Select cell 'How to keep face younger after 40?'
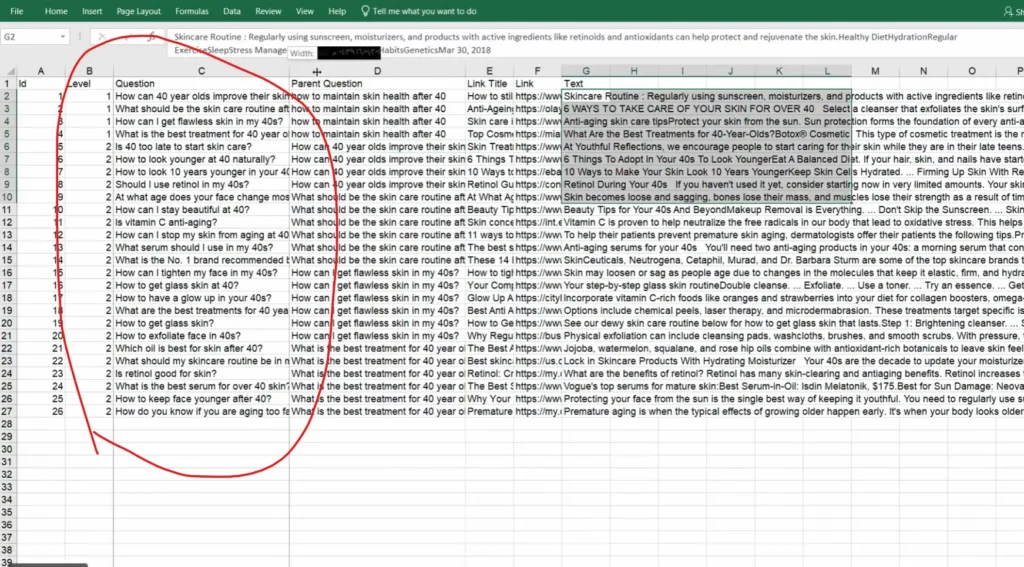 201,399
